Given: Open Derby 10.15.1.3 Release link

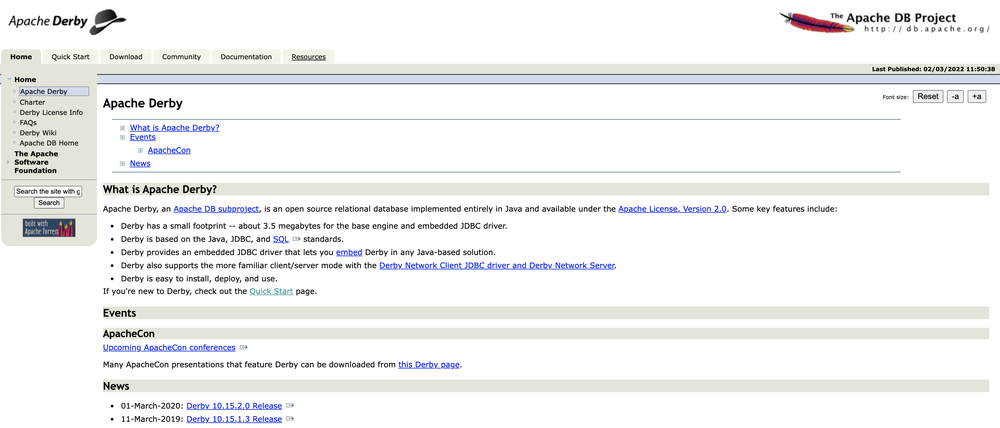Looking at the screenshot, I should pos(234,419).
